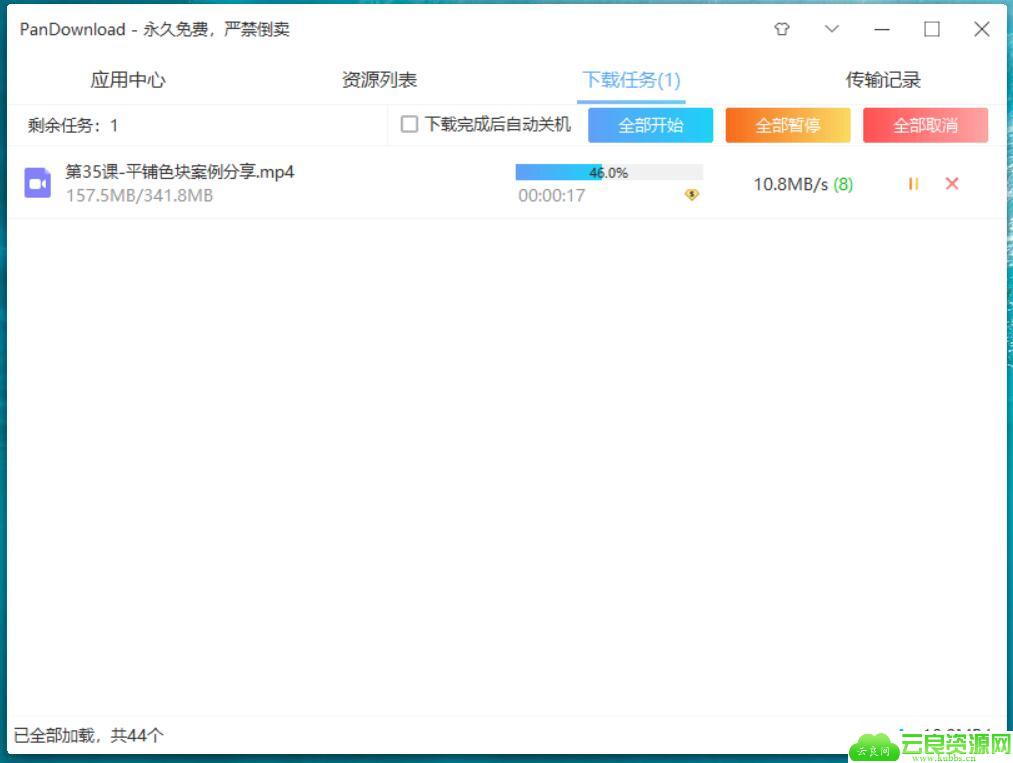
Task: Select the file name 第35课-平铺色块案例分享.mp4
Action: (180, 172)
